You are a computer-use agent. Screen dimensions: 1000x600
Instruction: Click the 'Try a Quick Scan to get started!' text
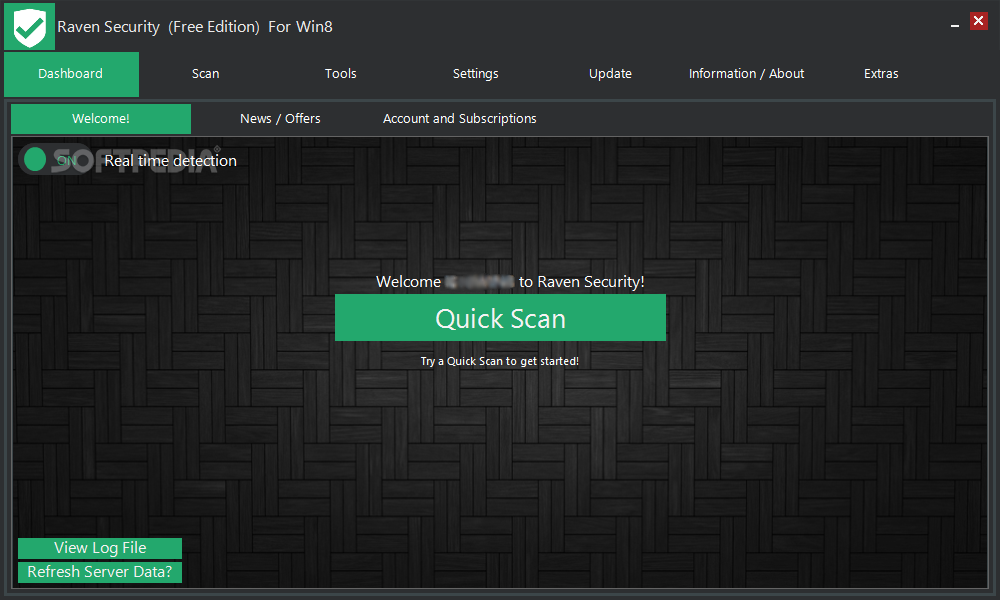499,361
